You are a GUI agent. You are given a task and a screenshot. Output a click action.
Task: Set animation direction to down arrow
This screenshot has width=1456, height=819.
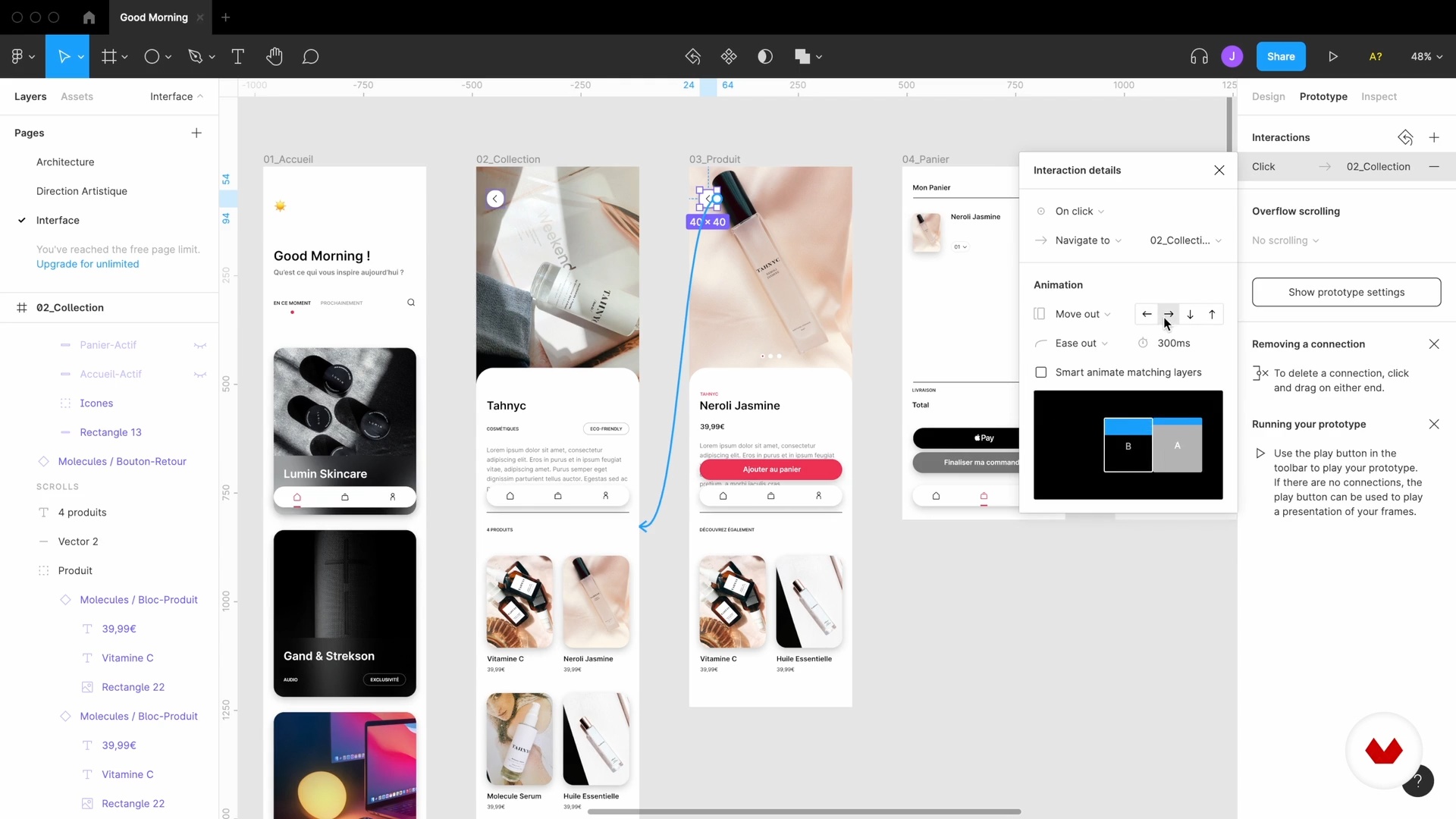click(1191, 314)
